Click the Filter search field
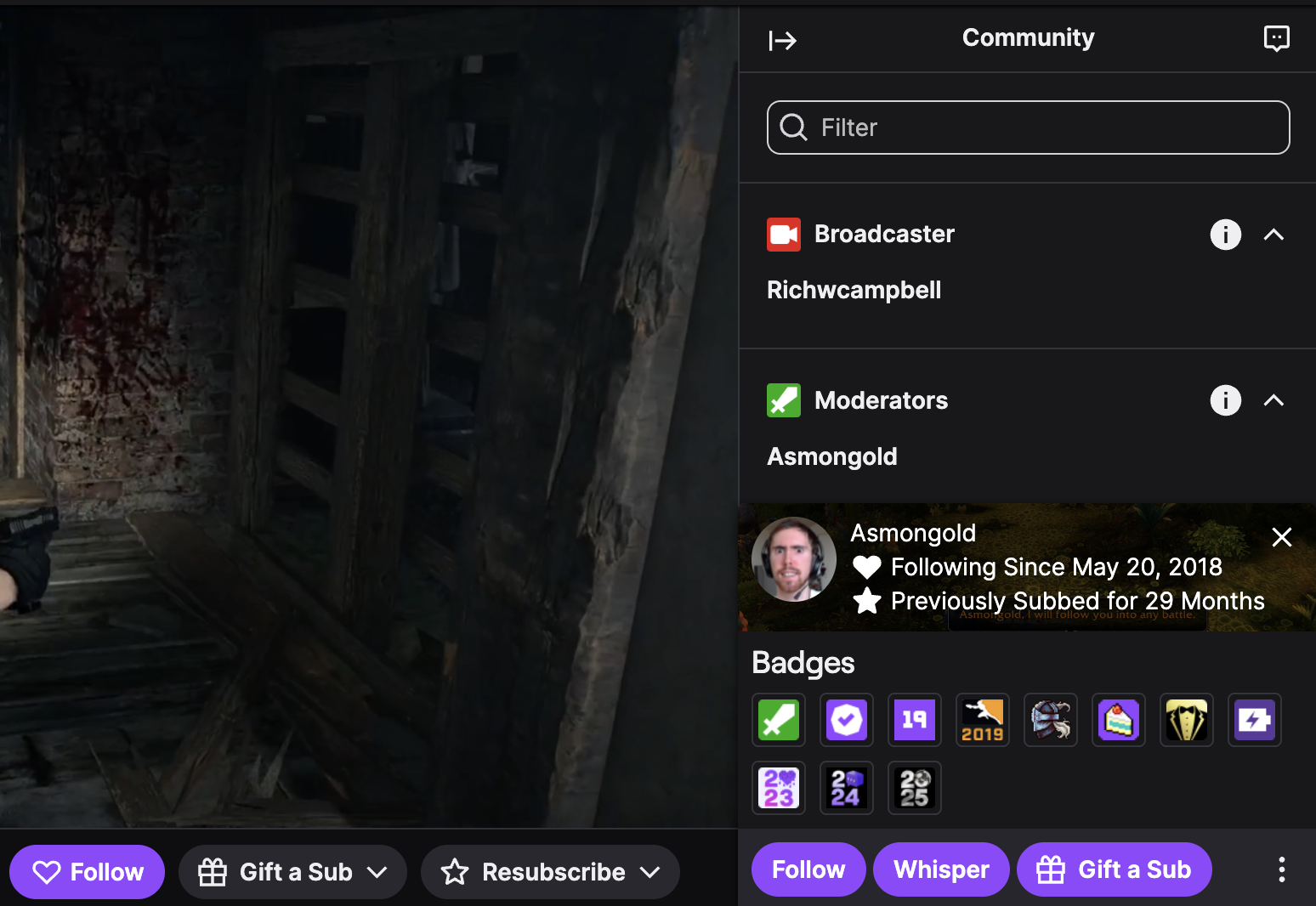The width and height of the screenshot is (1316, 906). [x=1028, y=127]
